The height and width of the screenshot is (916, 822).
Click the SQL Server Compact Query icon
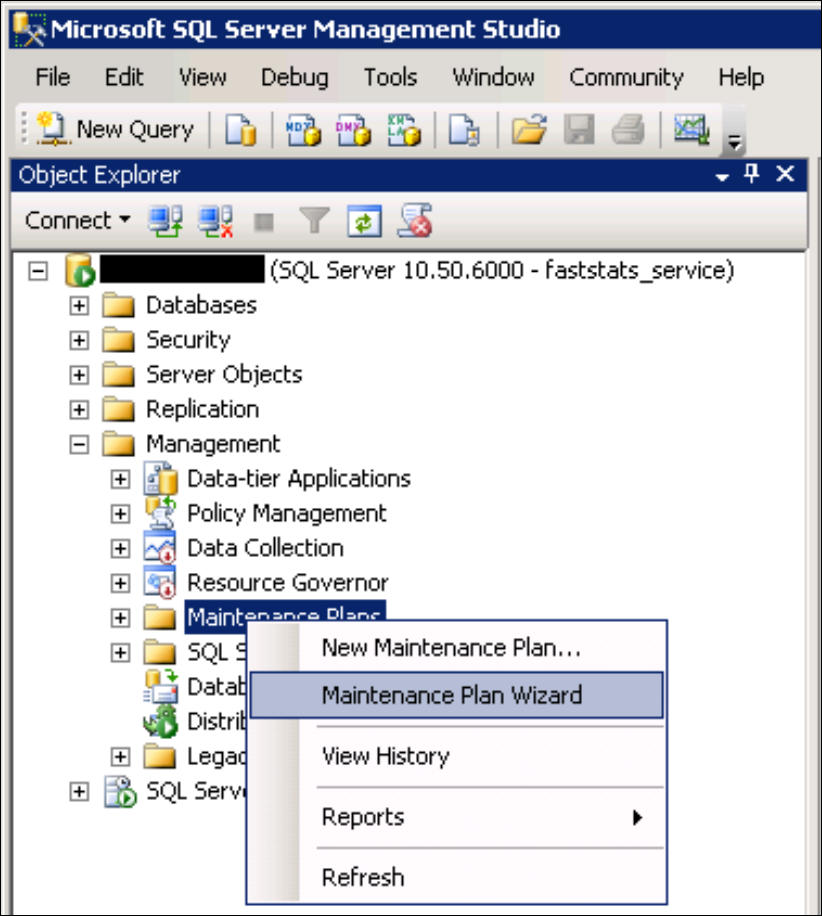click(x=464, y=129)
